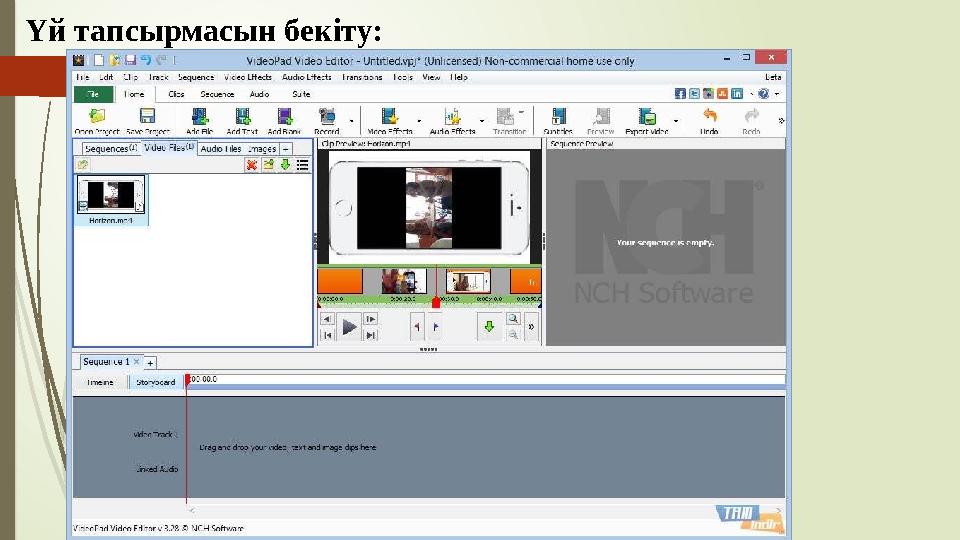This screenshot has height=540, width=960.
Task: Click the Facebook share icon
Action: 680,94
